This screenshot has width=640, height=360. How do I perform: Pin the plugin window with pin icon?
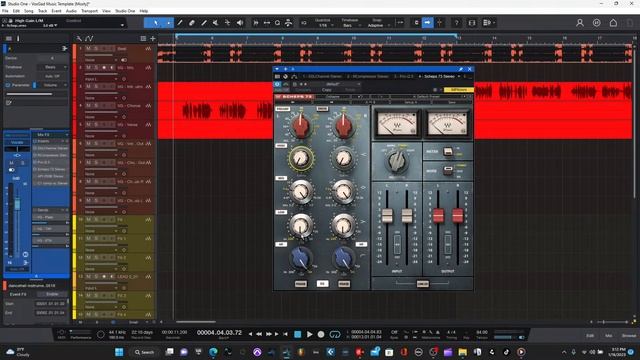(461, 69)
